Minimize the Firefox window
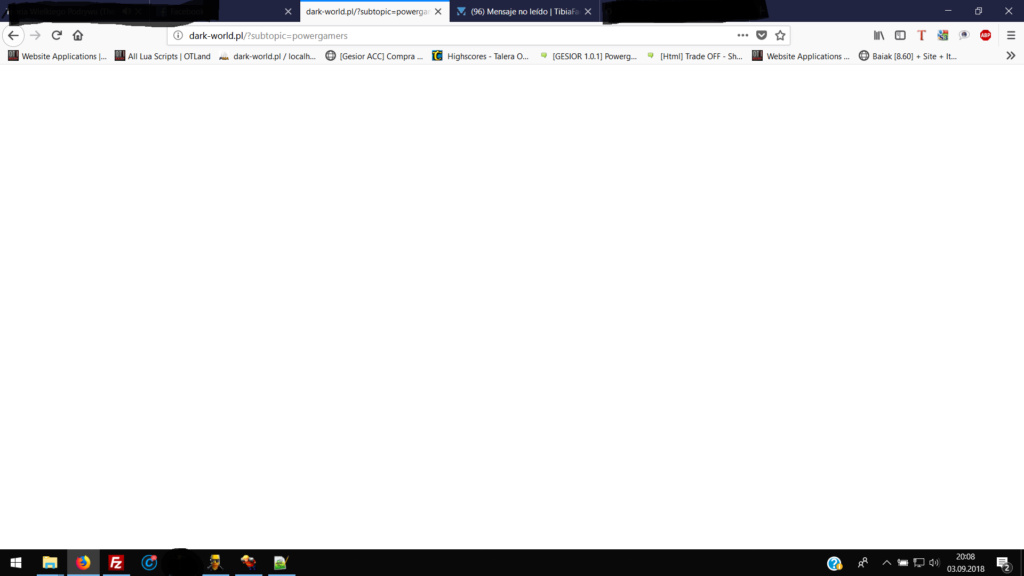 pos(948,11)
